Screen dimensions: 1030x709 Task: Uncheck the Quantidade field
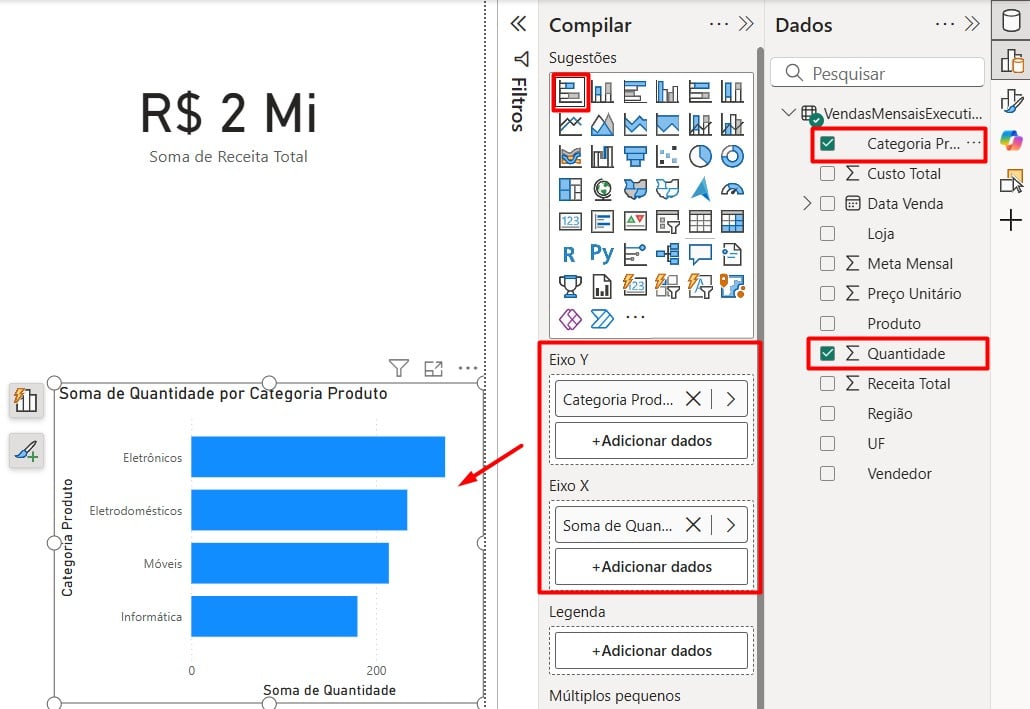(828, 354)
